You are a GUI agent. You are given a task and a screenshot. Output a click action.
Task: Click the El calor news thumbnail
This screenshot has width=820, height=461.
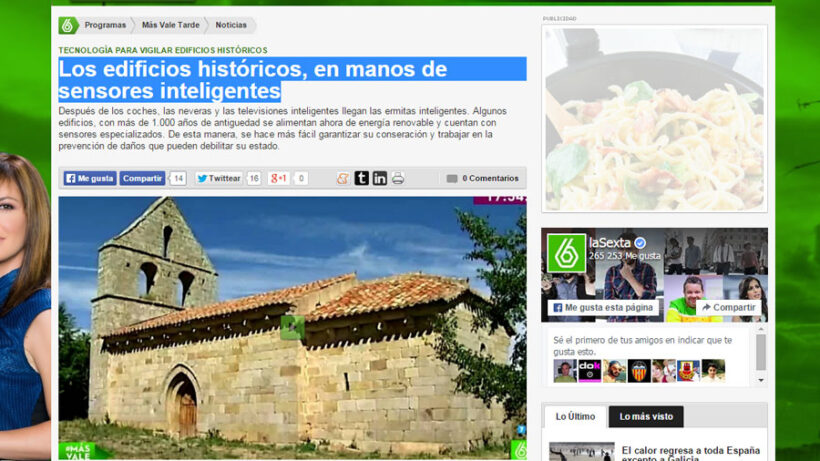582,452
